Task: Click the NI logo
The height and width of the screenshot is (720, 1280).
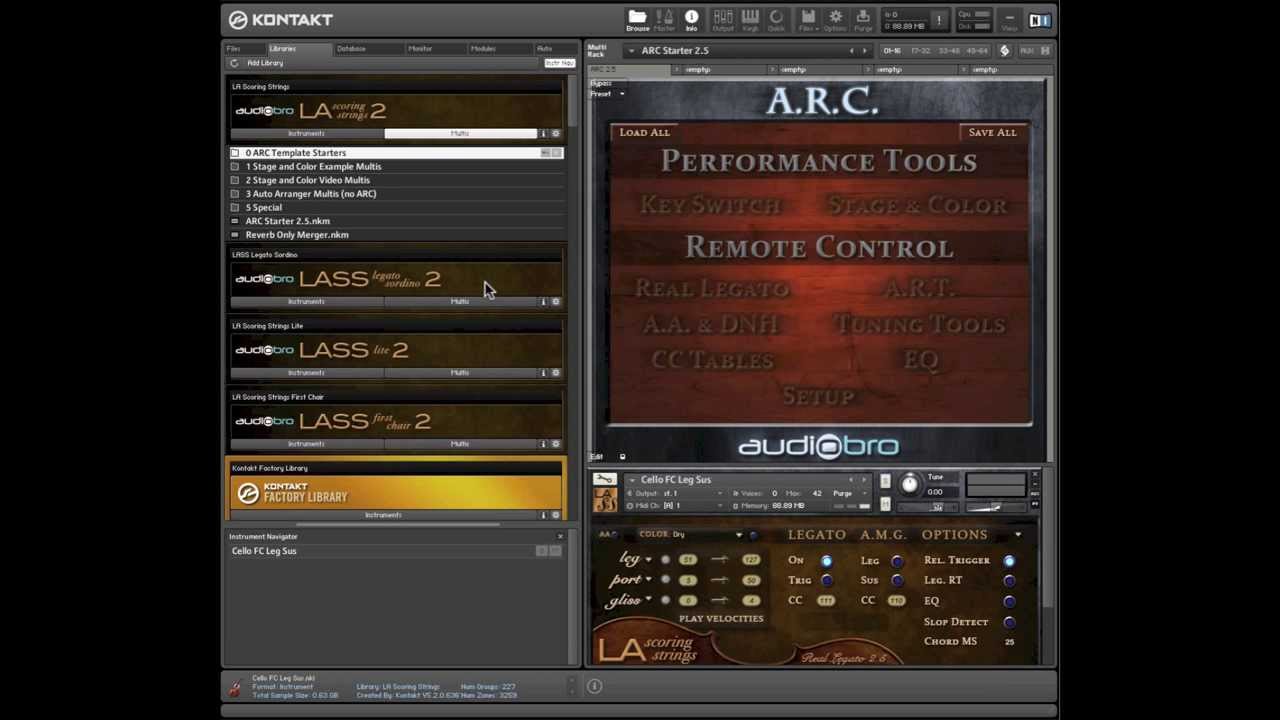Action: click(x=1039, y=20)
